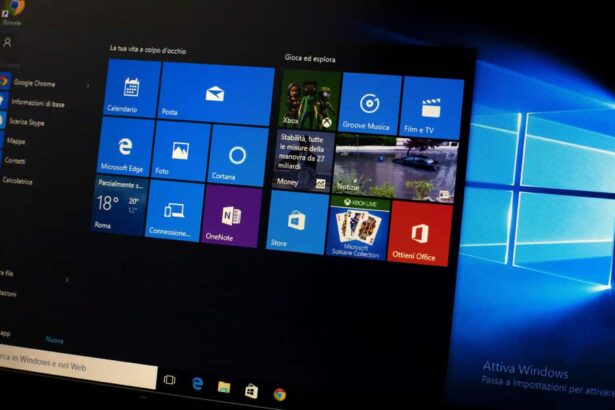Open Mappe from the app list
This screenshot has height=410, width=615.
(x=16, y=141)
